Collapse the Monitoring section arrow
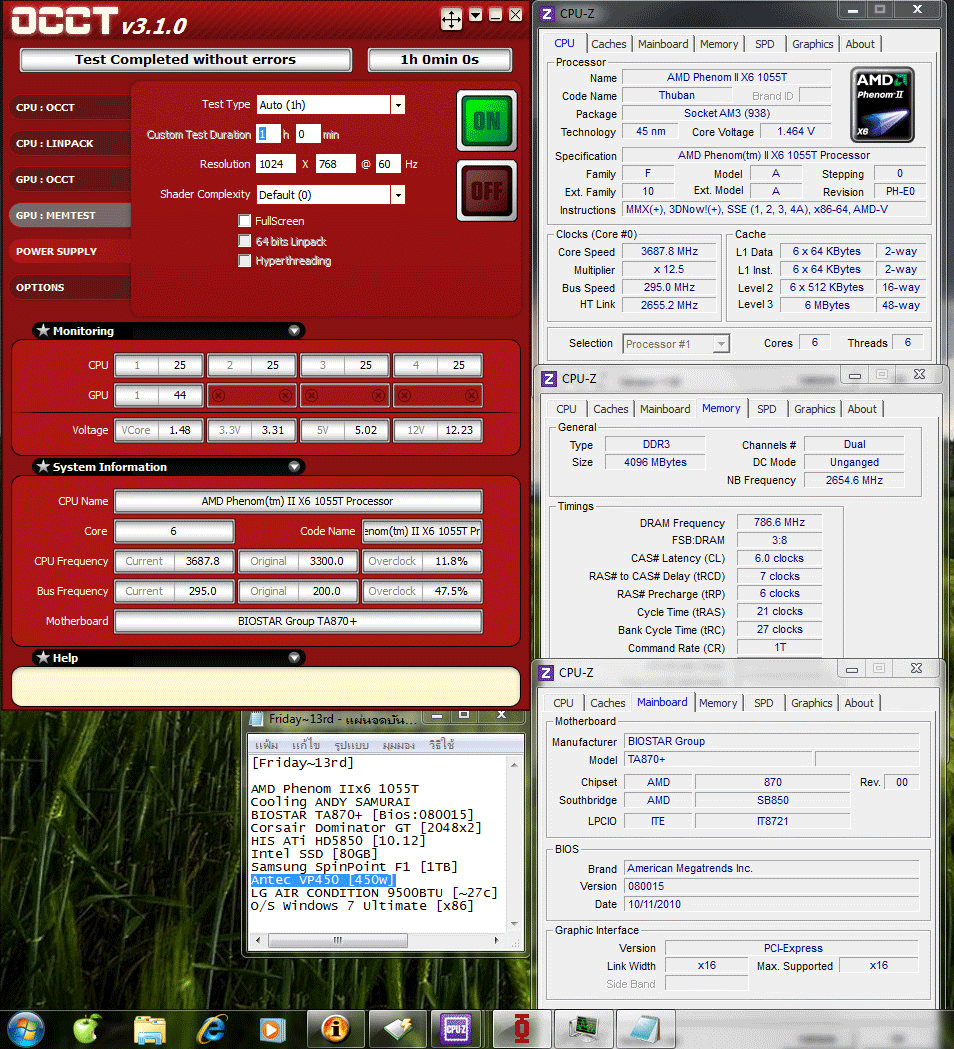954x1049 pixels. tap(294, 330)
